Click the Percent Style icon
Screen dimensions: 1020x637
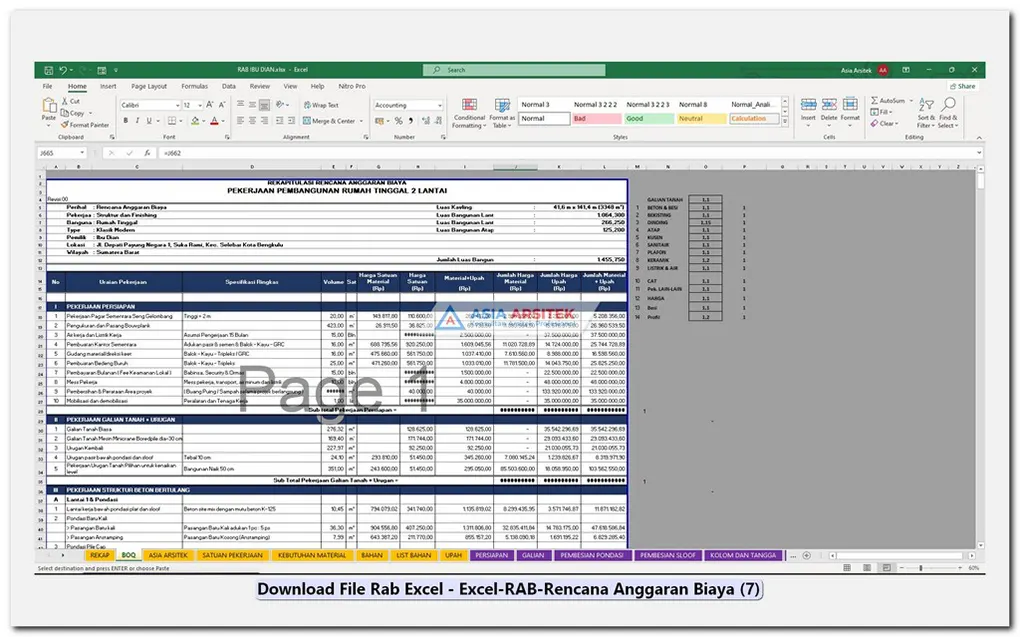coord(398,121)
